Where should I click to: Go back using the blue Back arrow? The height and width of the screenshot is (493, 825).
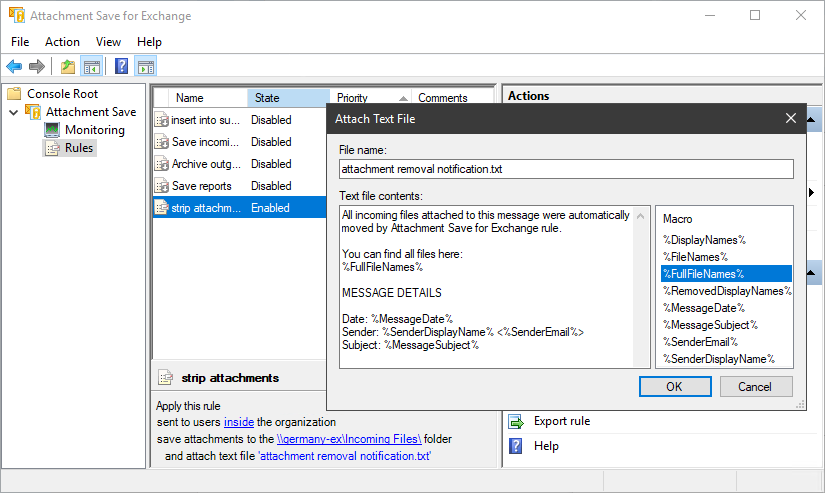click(14, 67)
